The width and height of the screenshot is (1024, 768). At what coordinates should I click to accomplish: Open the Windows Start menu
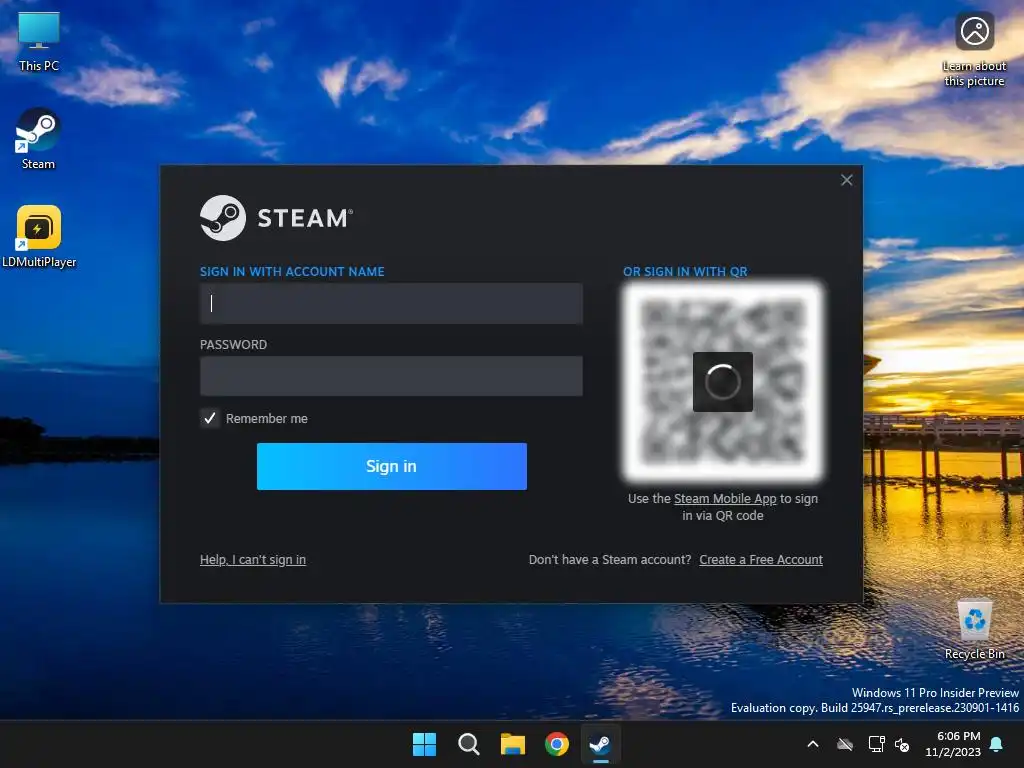(x=424, y=744)
